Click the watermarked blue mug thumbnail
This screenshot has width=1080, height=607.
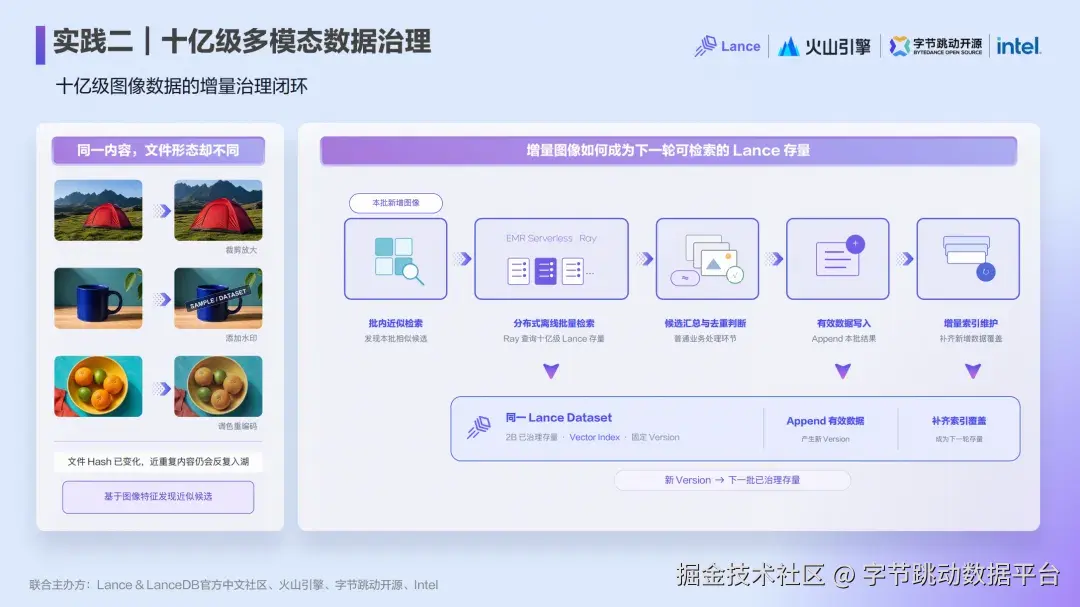218,298
